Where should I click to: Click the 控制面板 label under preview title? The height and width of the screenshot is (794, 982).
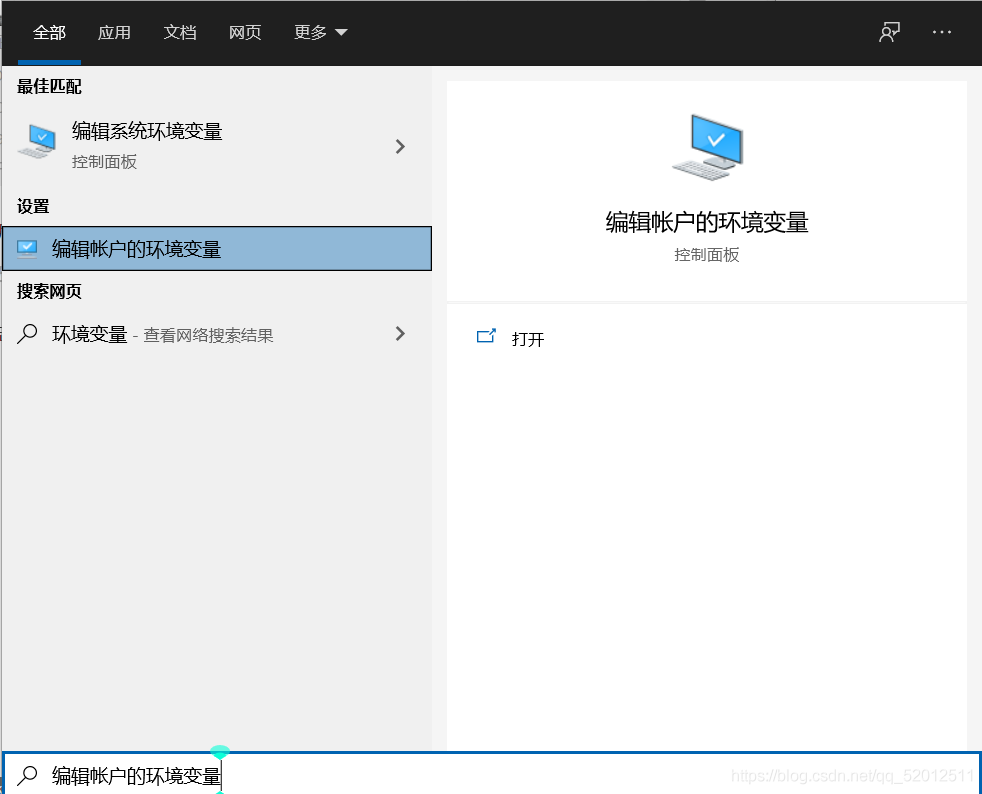coord(707,255)
